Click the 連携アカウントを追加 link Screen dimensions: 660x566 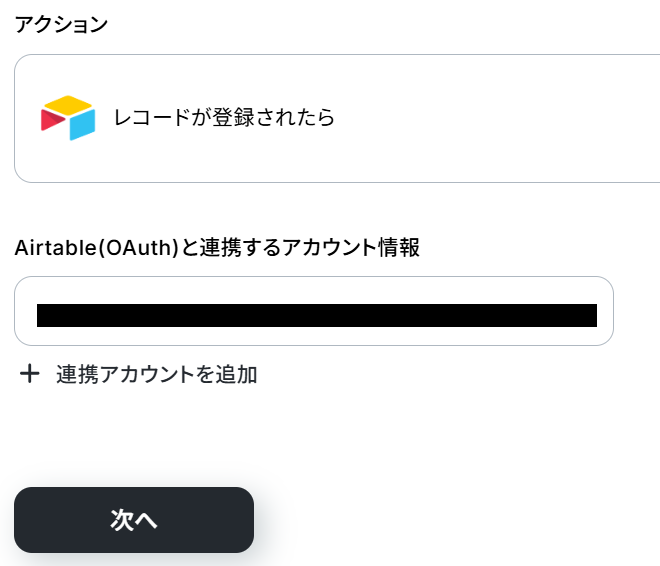pos(156,374)
